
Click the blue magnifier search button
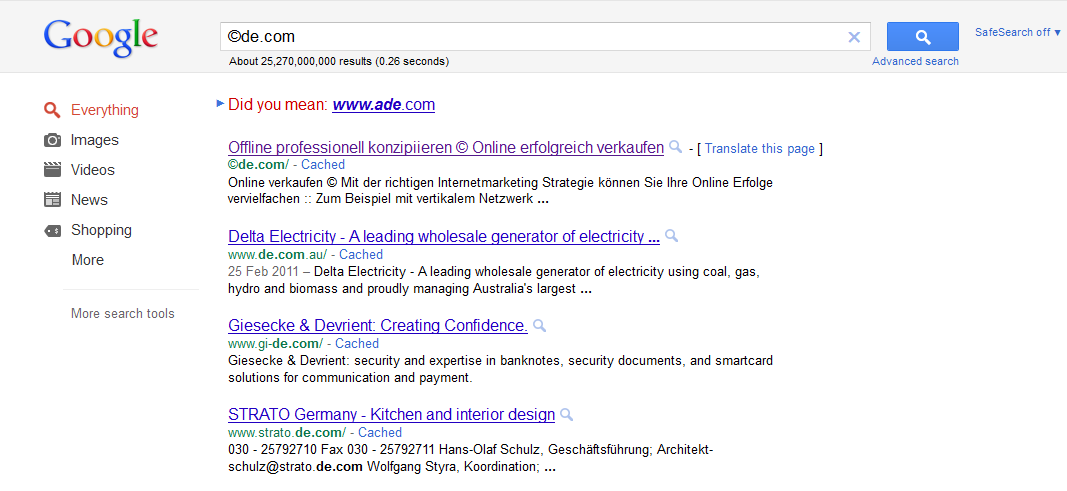[923, 37]
